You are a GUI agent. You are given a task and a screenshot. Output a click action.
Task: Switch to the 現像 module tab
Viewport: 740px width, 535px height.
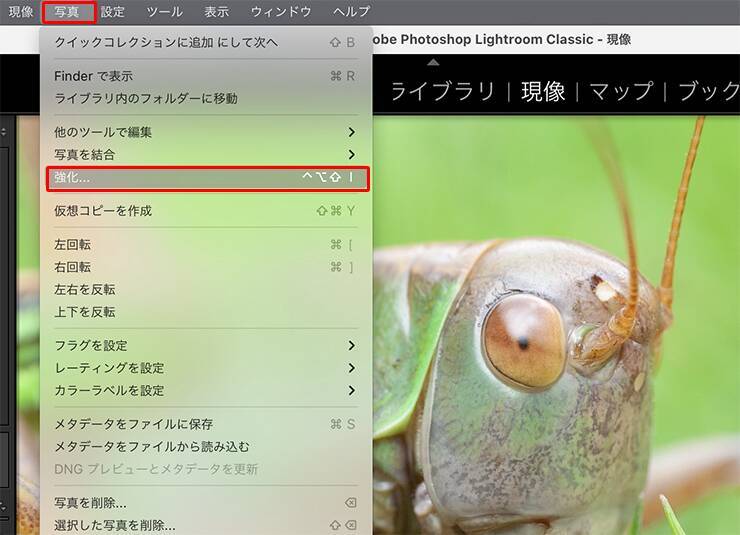pos(543,91)
